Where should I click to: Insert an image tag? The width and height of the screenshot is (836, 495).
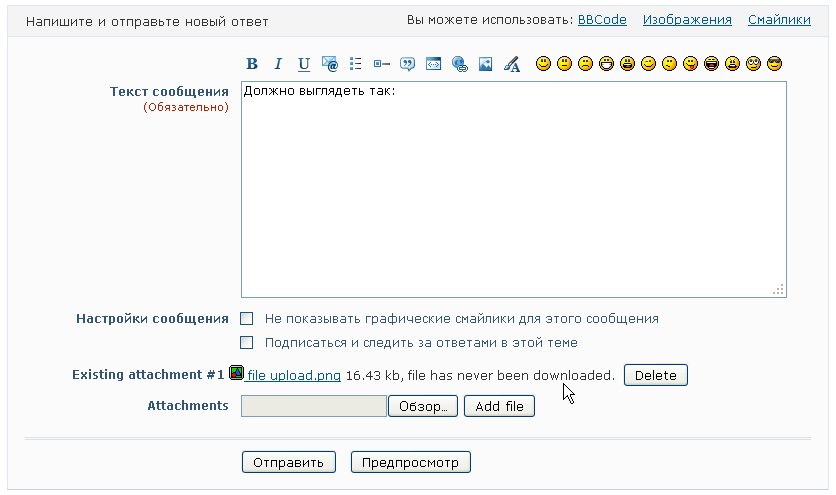pyautogui.click(x=486, y=64)
